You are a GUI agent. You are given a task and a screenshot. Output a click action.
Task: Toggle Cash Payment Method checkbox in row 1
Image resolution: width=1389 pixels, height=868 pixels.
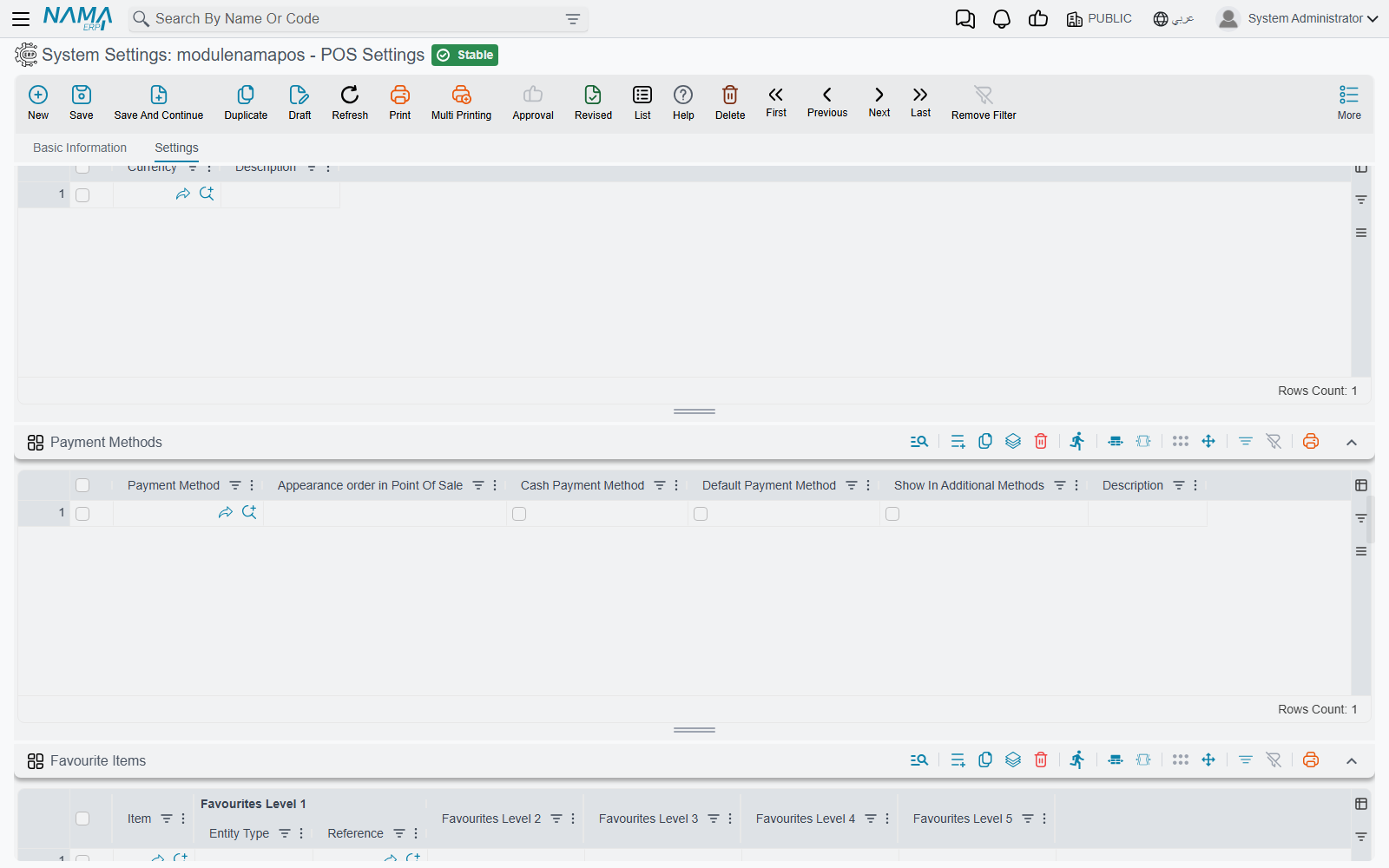click(x=519, y=514)
